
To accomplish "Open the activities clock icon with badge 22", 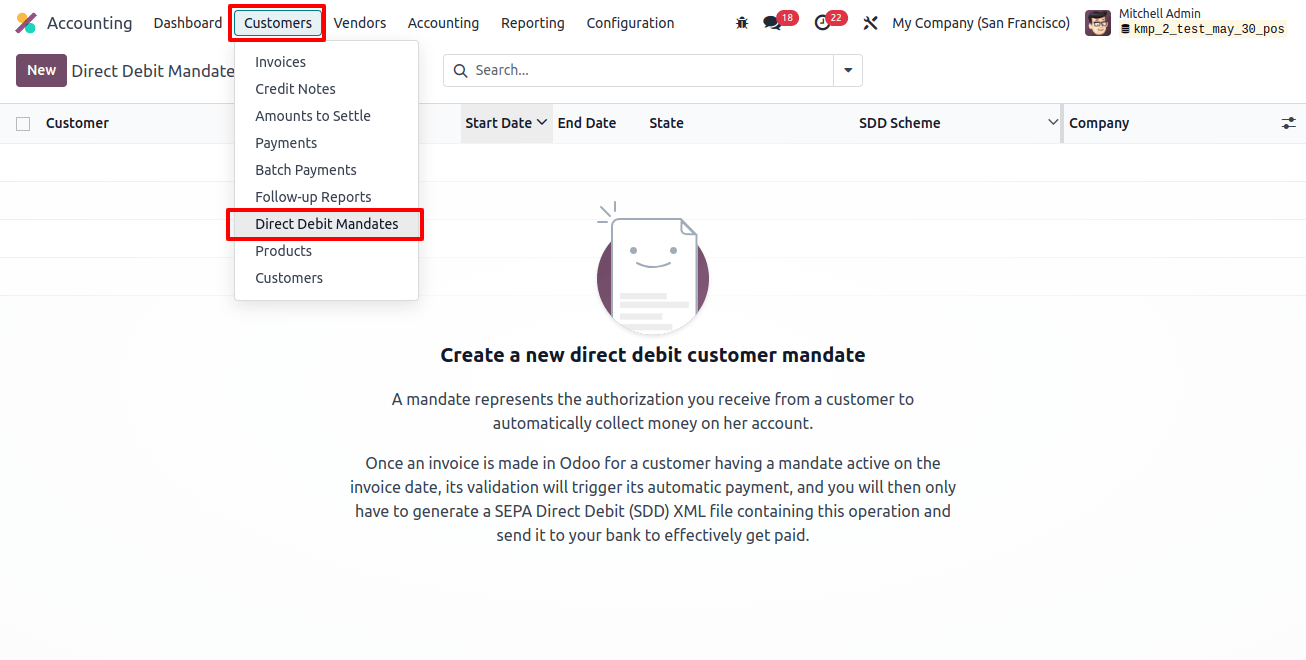I will tap(822, 23).
